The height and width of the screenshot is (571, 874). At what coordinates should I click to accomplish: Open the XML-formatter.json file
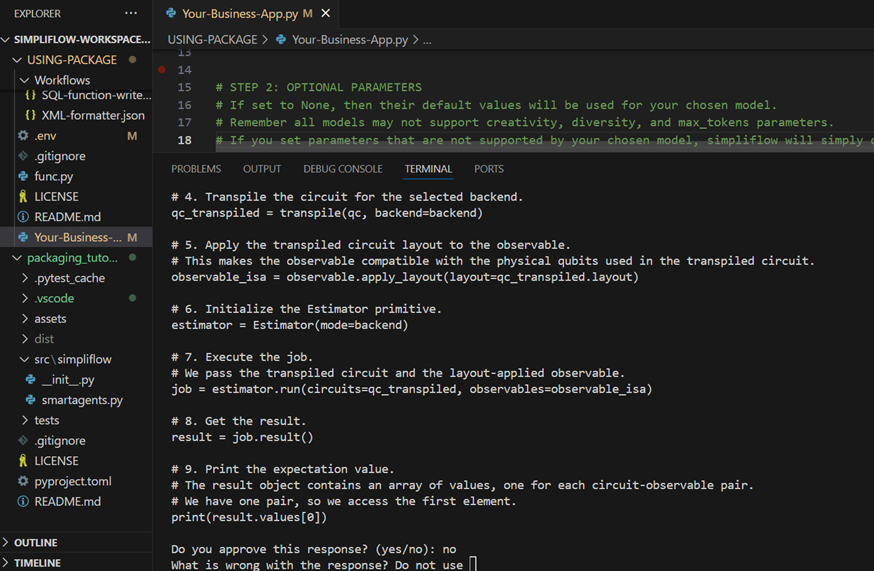(92, 115)
